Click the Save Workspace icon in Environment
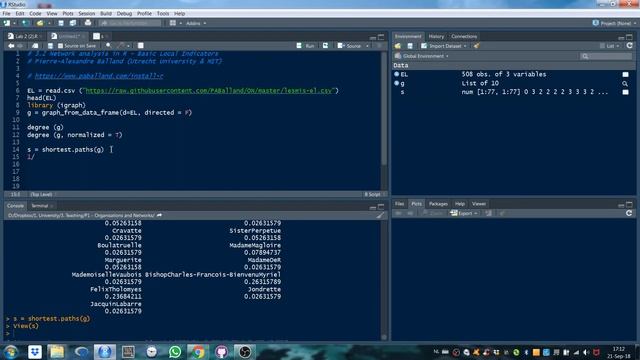 (410, 46)
